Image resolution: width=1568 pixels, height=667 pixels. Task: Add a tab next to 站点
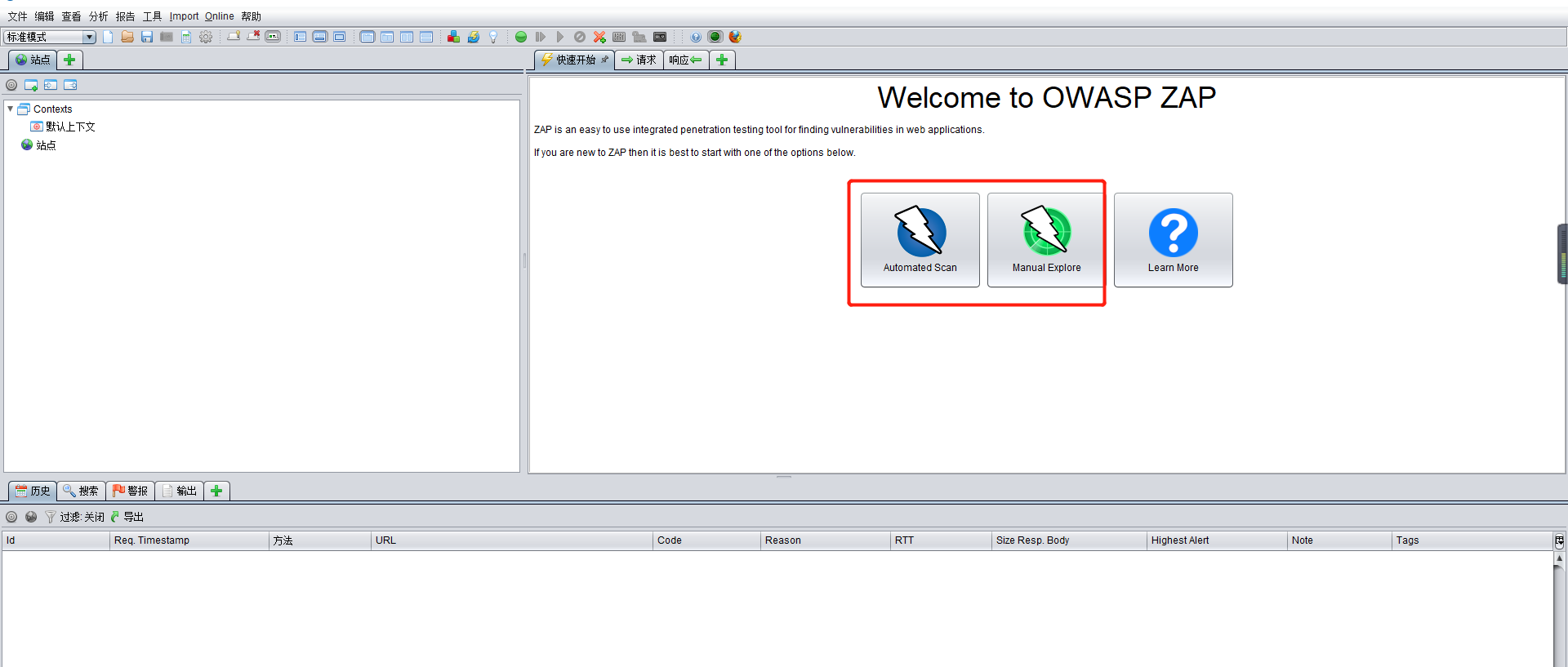[70, 60]
